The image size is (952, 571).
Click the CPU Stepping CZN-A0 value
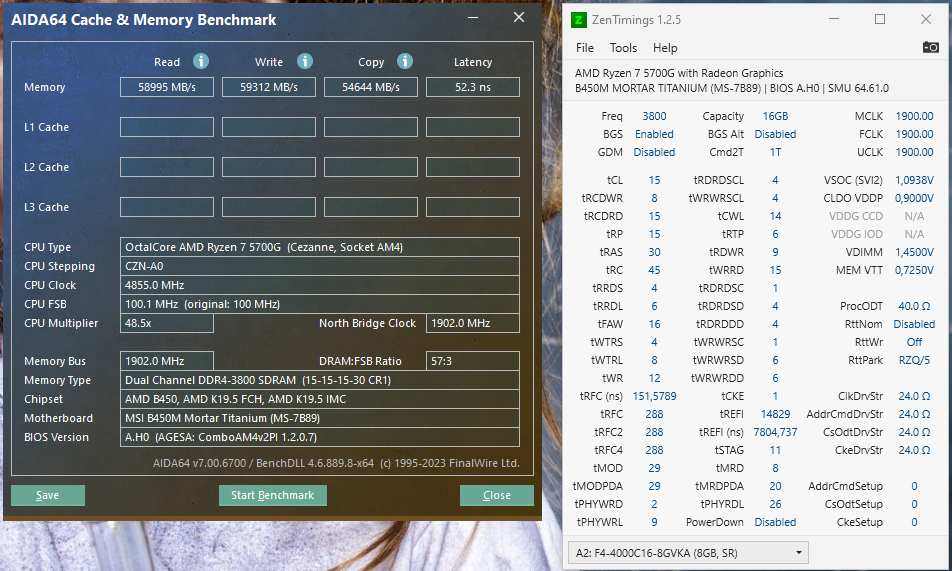click(x=320, y=266)
